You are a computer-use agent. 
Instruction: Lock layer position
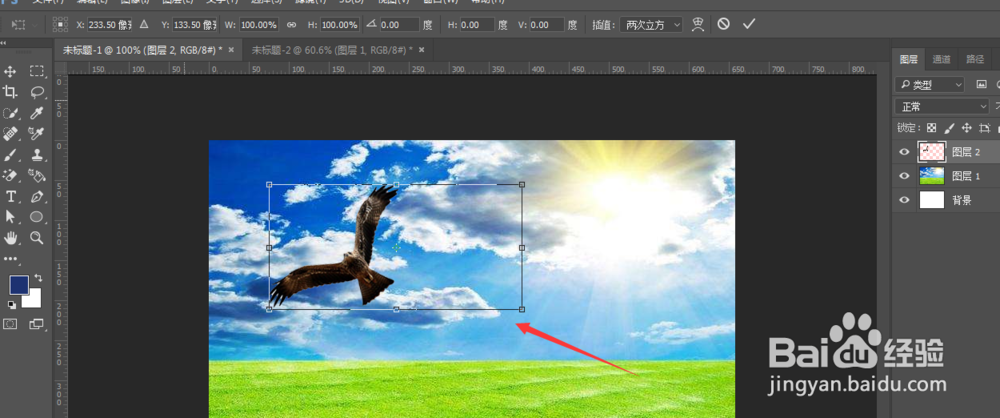pos(967,128)
